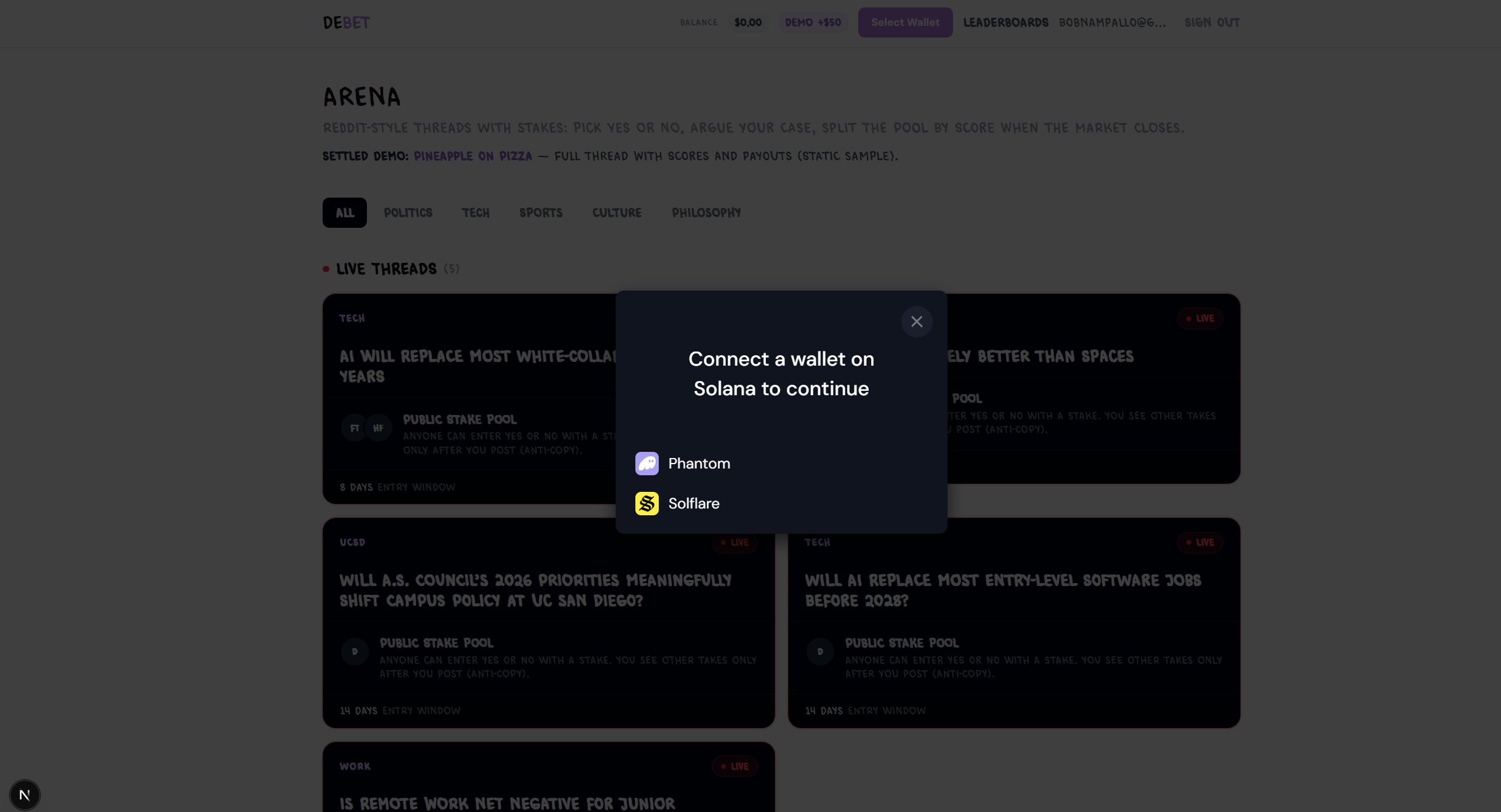The image size is (1501, 812).
Task: Click D avatar on entry-level software thread
Action: pyautogui.click(x=819, y=651)
